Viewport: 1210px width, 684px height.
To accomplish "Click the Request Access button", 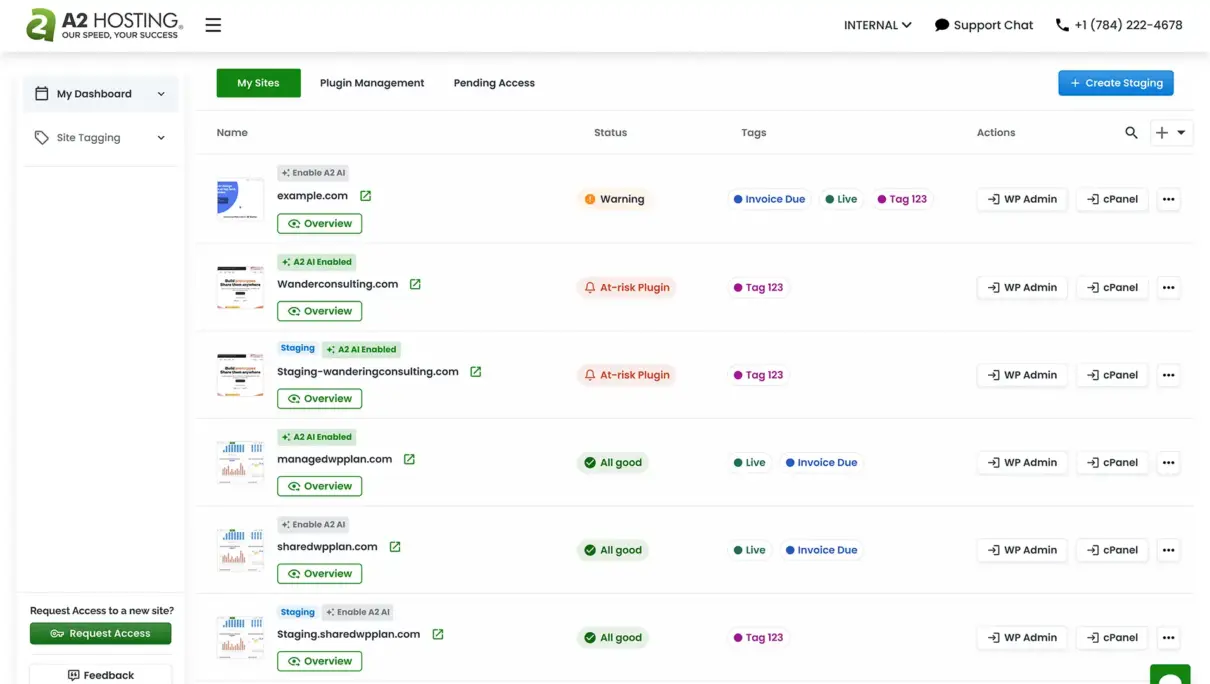I will pos(100,633).
